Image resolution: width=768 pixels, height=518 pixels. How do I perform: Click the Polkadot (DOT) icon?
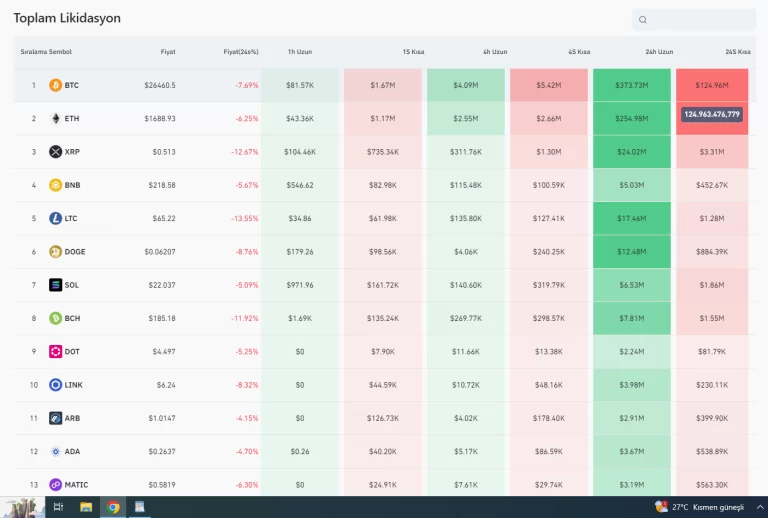[56, 351]
